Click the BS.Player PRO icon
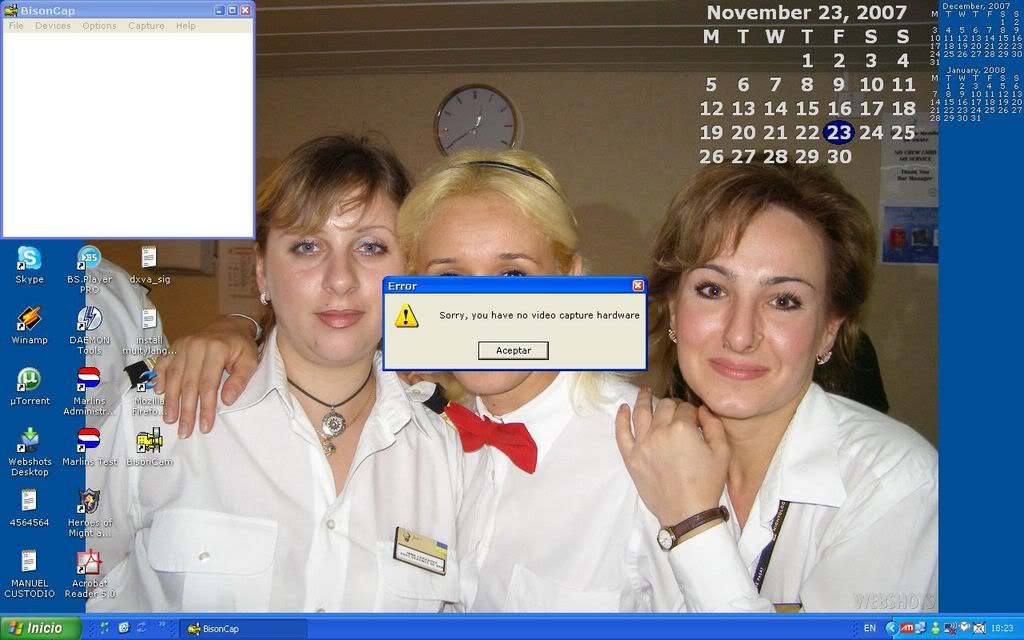The height and width of the screenshot is (640, 1024). click(89, 259)
